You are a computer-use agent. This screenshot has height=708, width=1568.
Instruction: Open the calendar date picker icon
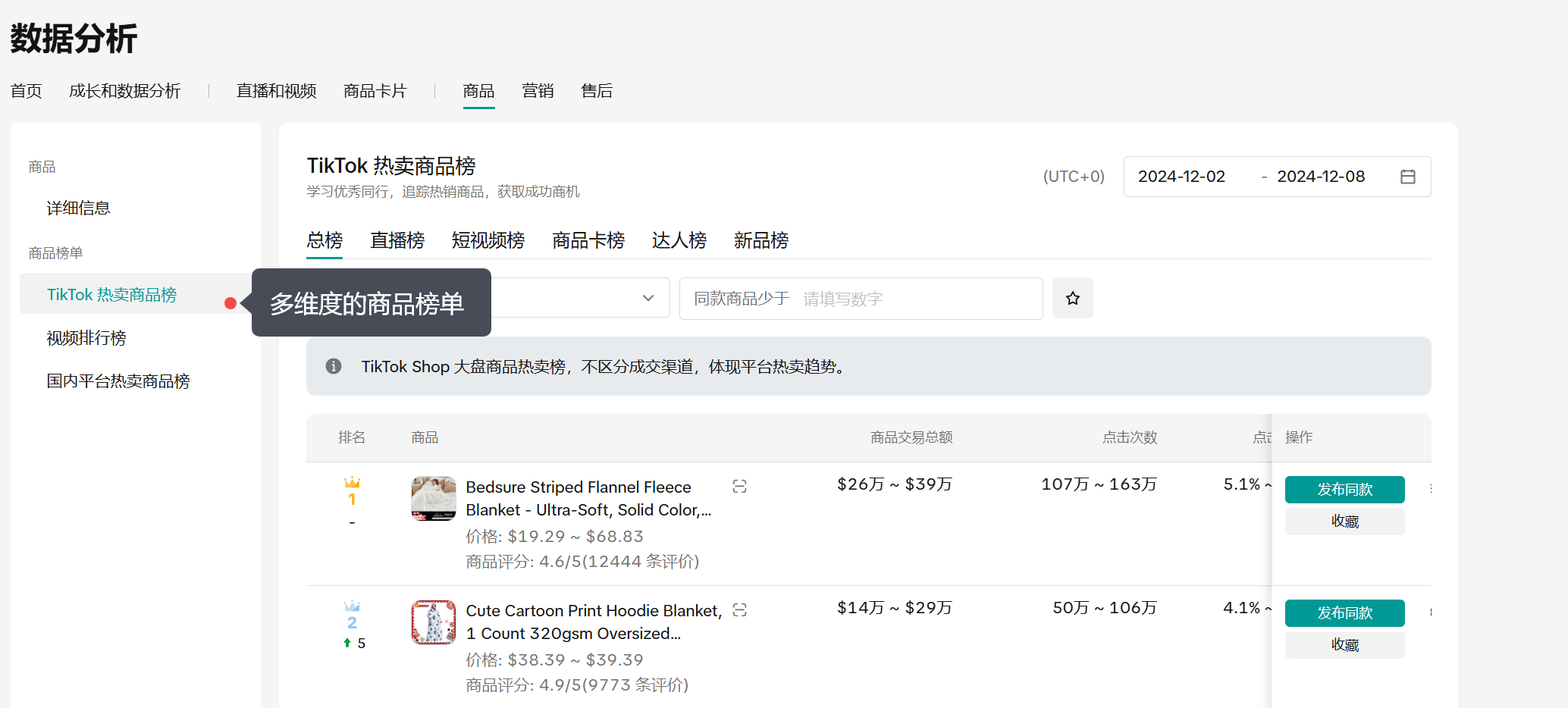(x=1407, y=177)
